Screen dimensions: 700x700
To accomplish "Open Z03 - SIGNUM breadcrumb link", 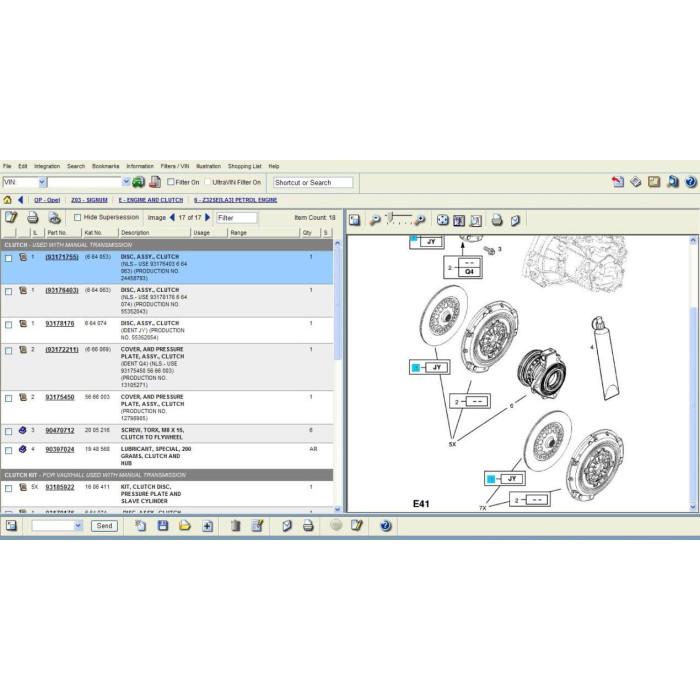I will click(89, 200).
